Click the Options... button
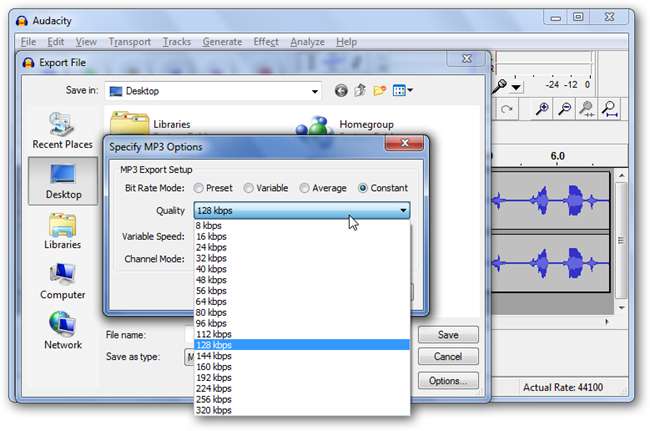The width and height of the screenshot is (650, 431). (447, 380)
